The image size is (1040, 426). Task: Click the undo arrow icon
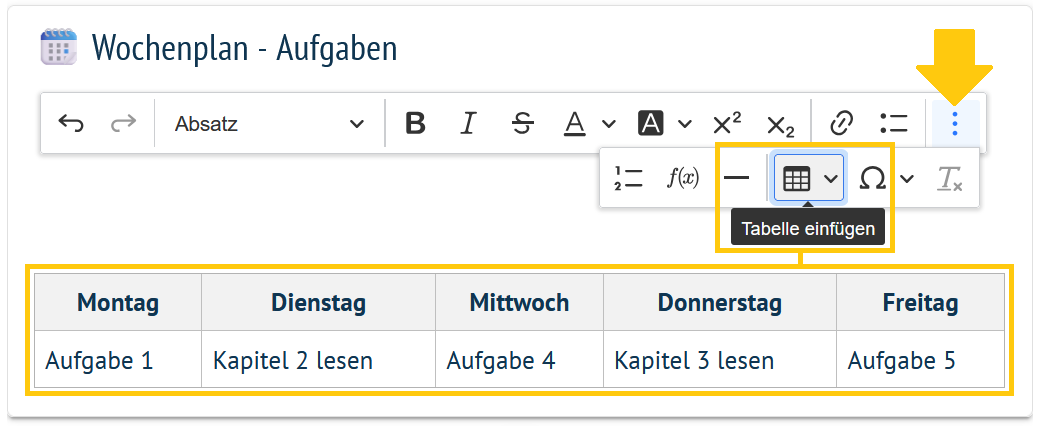click(x=71, y=124)
